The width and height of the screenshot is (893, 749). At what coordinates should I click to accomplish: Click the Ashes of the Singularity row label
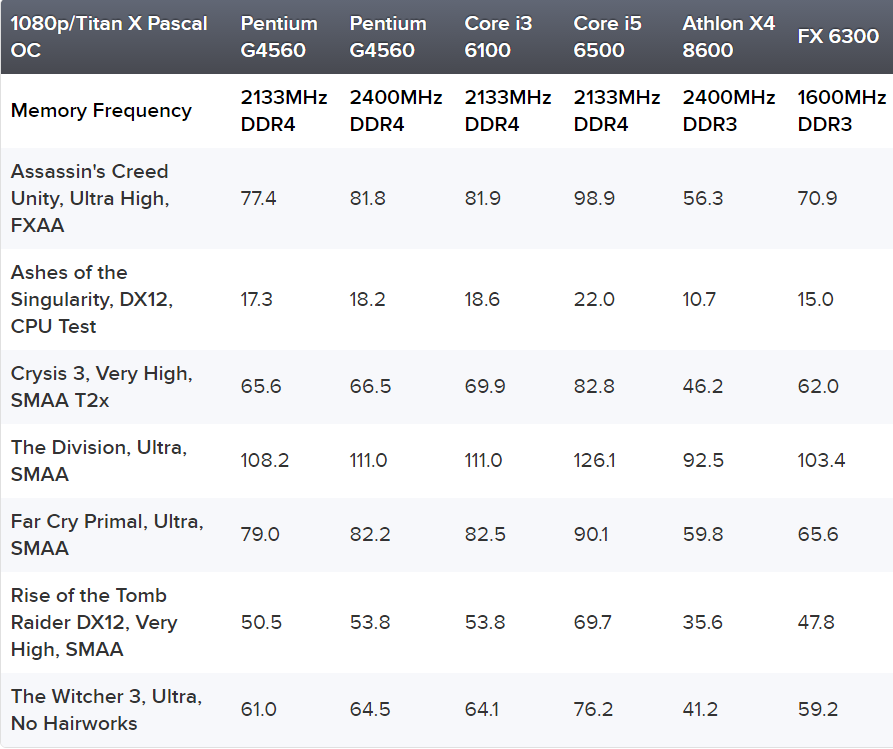[92, 299]
